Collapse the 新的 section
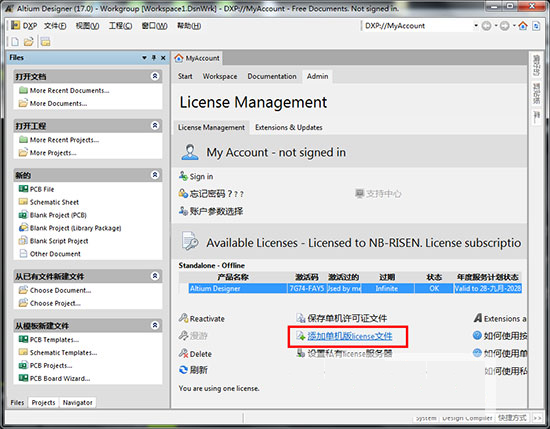 tap(155, 175)
